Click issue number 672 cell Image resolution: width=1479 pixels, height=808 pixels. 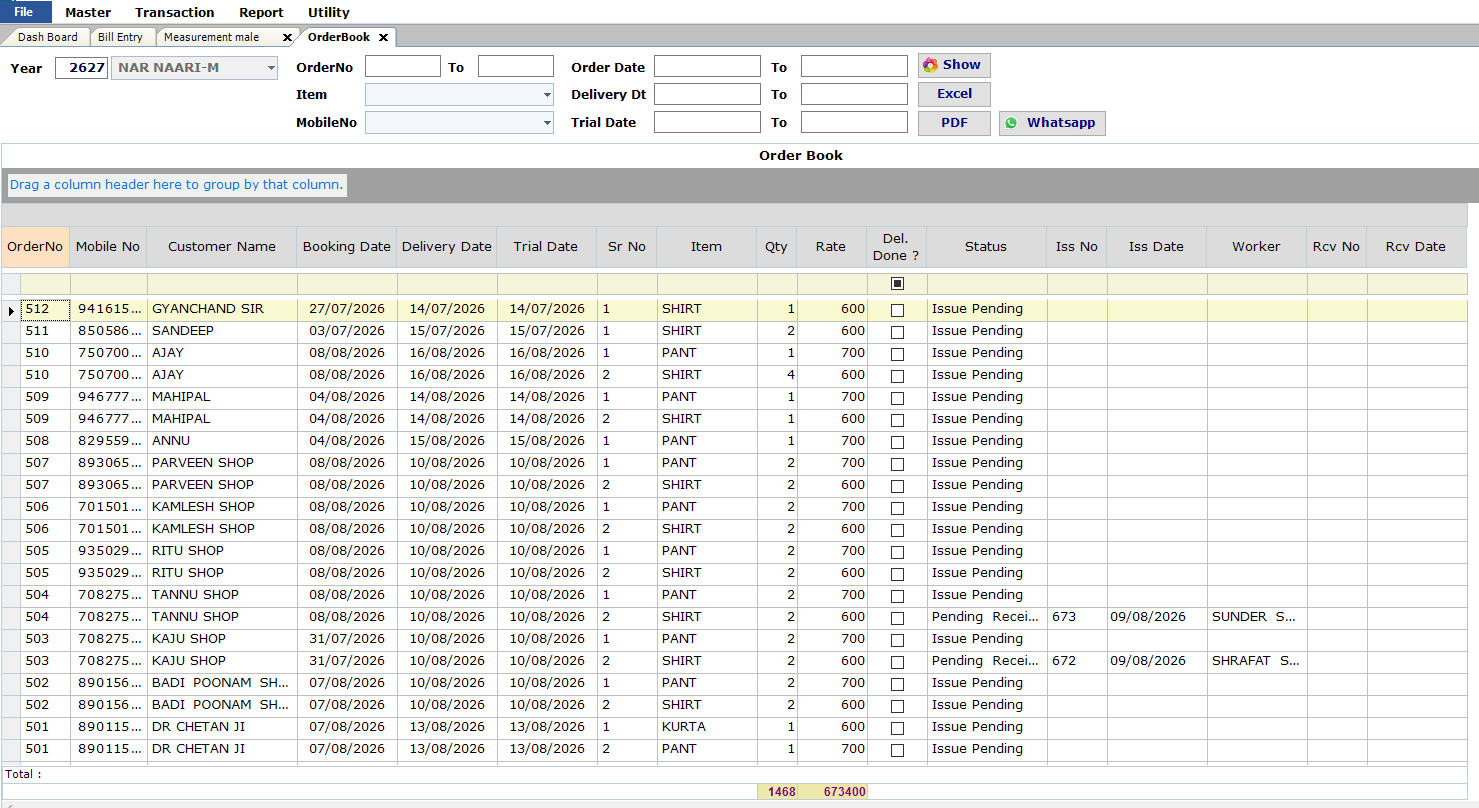click(1076, 661)
